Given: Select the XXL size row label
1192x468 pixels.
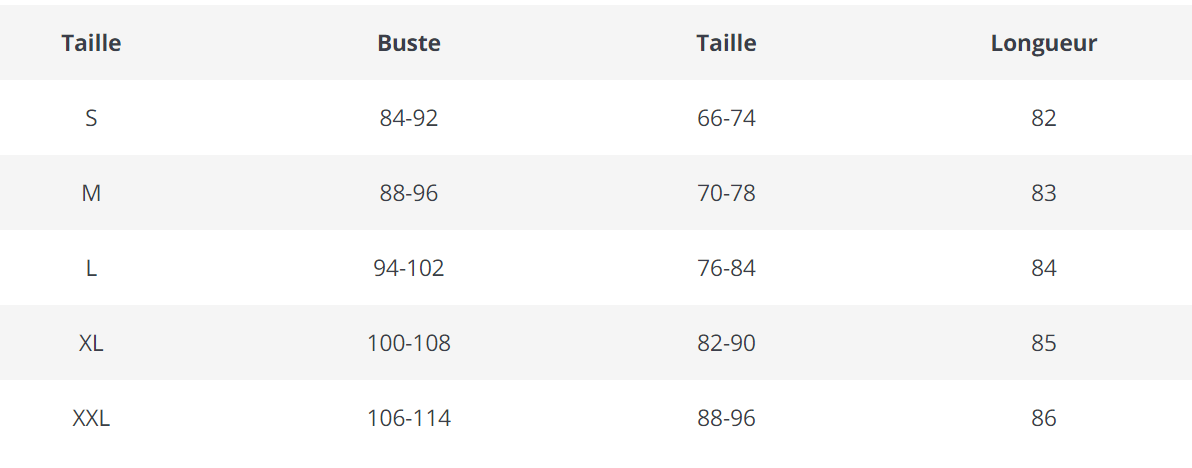Looking at the screenshot, I should [x=91, y=419].
